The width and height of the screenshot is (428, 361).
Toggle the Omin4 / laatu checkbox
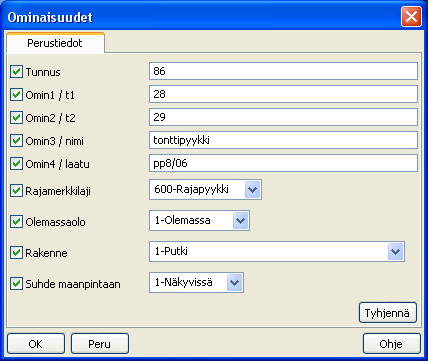[16, 164]
